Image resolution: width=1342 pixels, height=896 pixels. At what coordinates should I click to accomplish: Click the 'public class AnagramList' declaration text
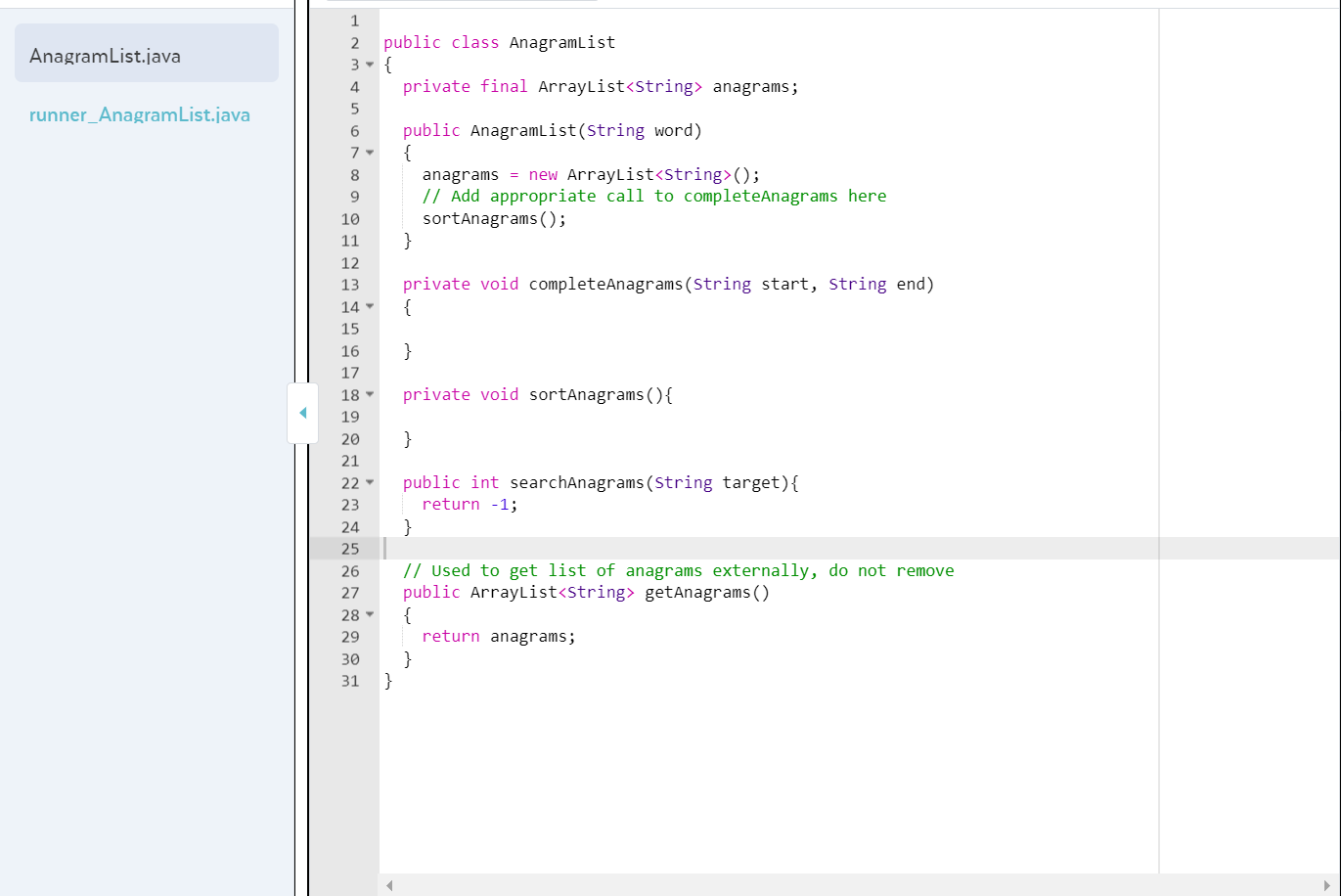coord(500,43)
